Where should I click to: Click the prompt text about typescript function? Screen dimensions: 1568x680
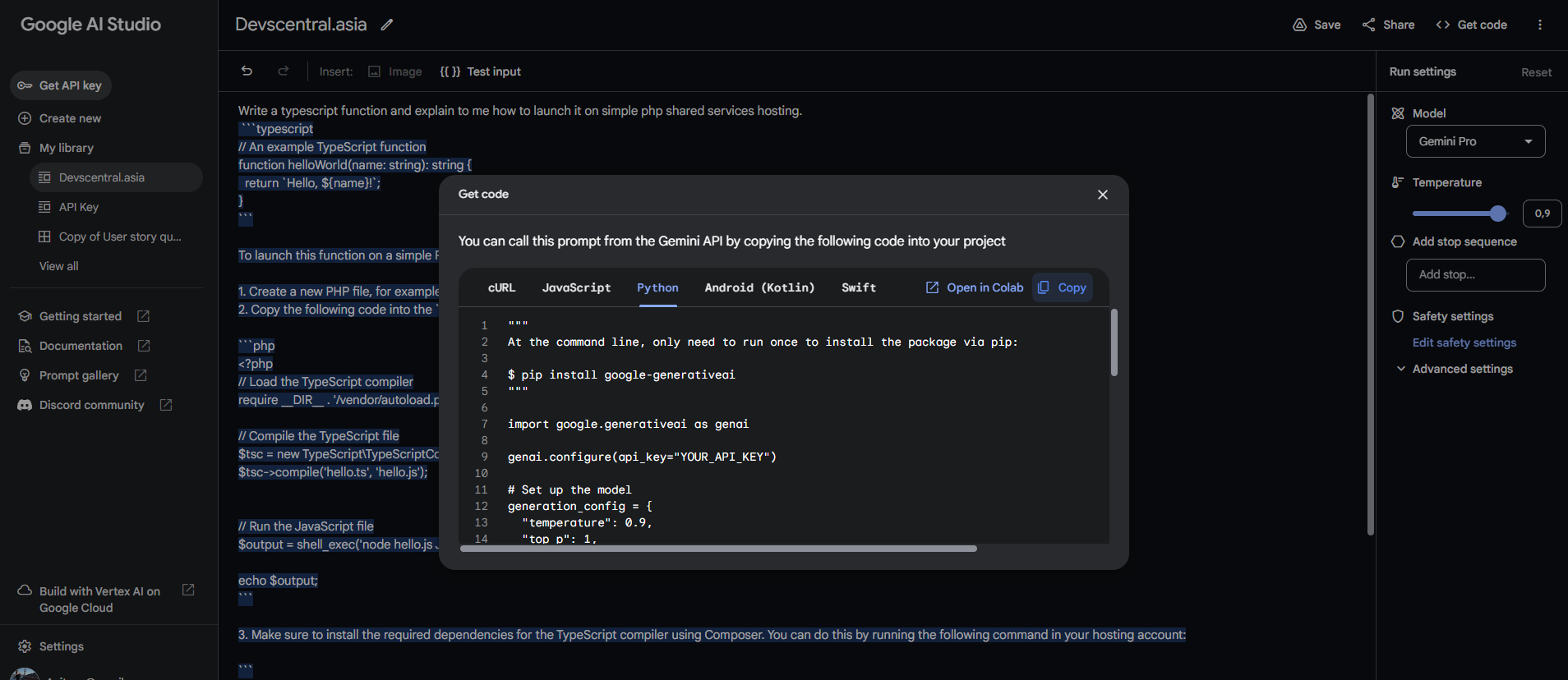[520, 111]
